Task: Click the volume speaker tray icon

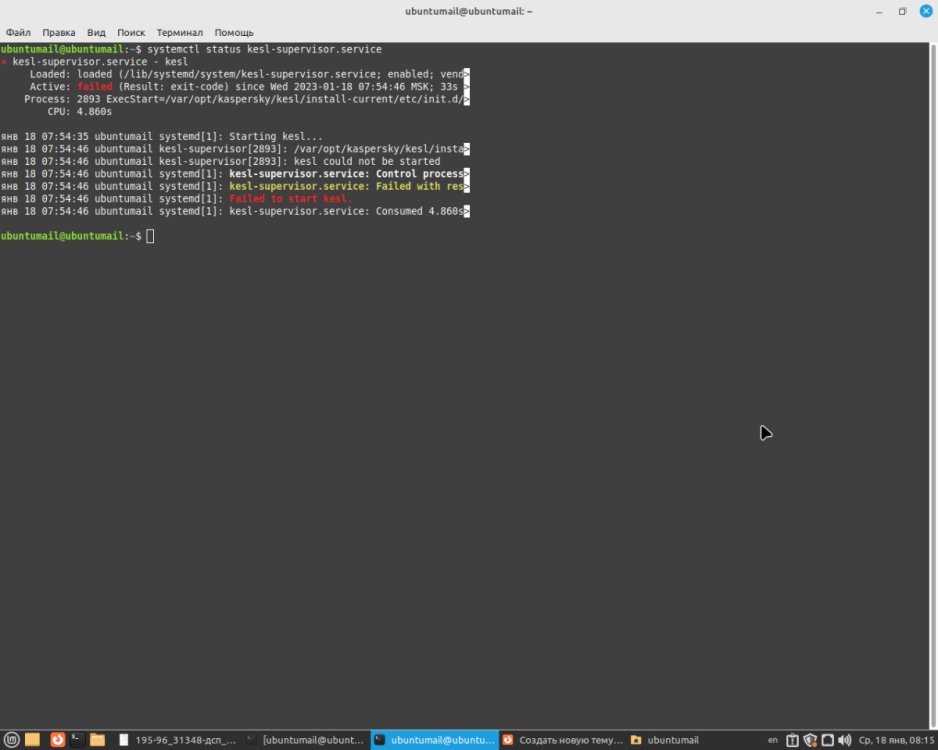Action: pos(845,740)
